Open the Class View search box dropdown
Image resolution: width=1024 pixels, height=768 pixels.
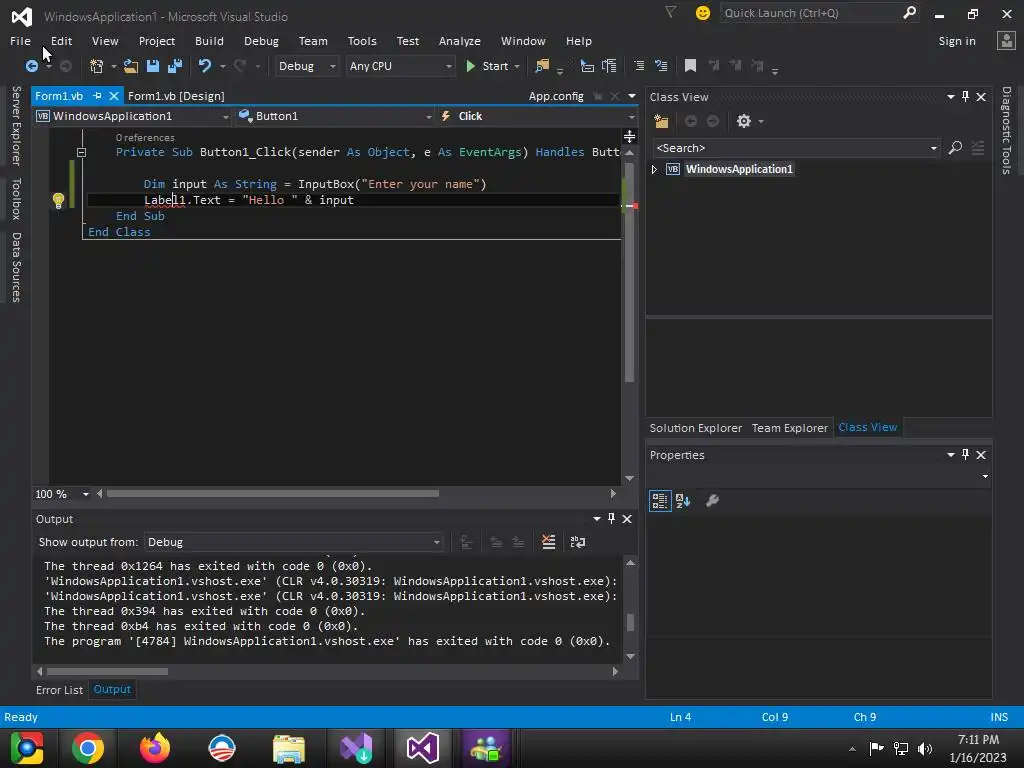coord(933,149)
